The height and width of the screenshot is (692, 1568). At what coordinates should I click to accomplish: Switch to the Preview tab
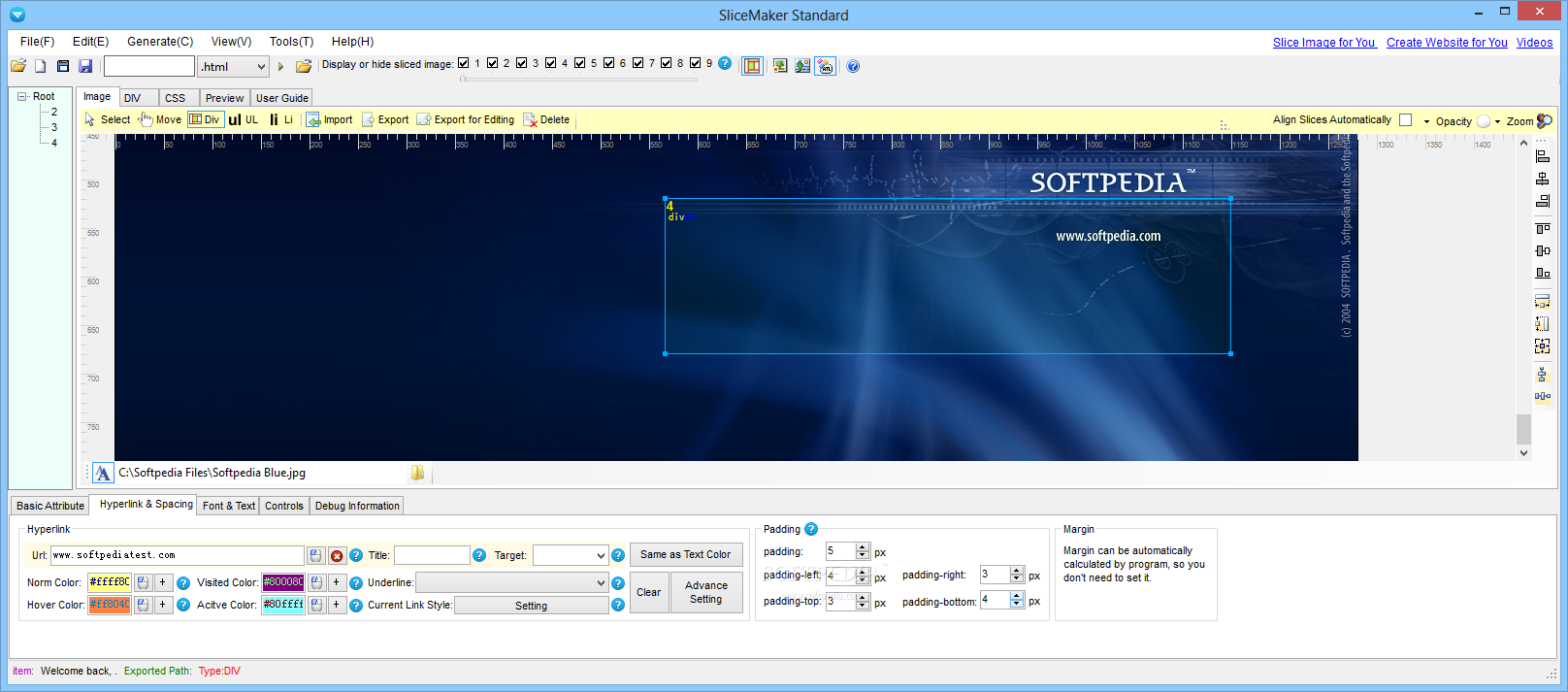click(x=225, y=98)
